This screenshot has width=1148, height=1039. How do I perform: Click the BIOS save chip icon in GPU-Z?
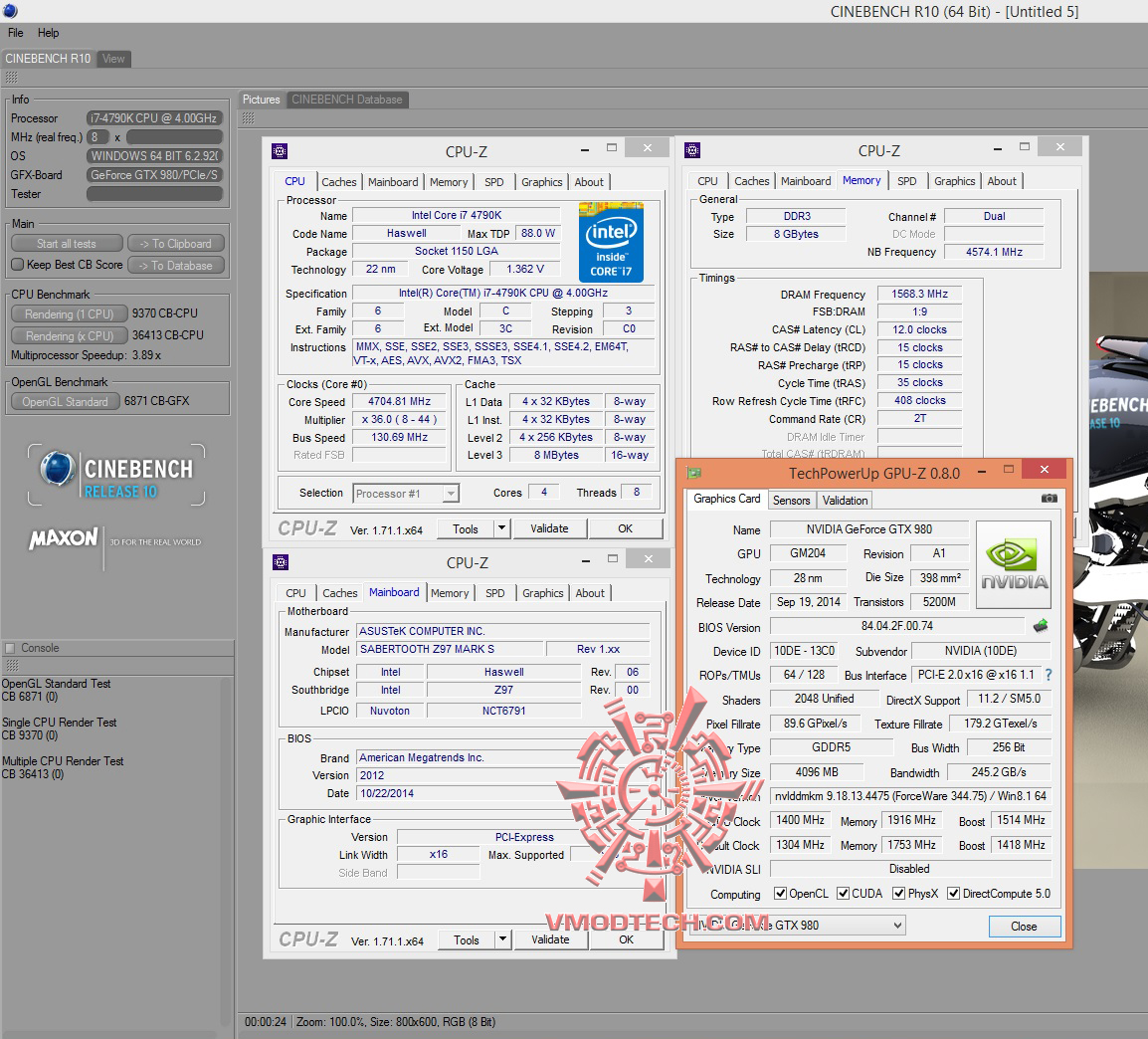1041,626
